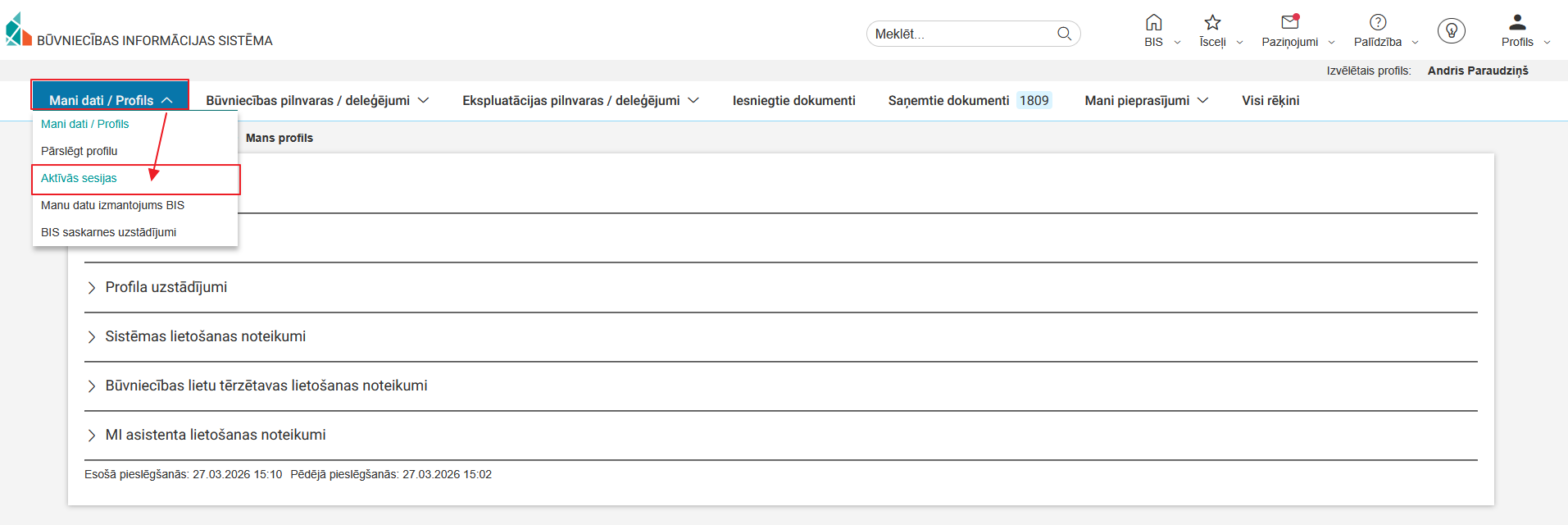The width and height of the screenshot is (1568, 525).
Task: Select BIS saskarnes uzstādījumi menu entry
Action: pyautogui.click(x=108, y=232)
